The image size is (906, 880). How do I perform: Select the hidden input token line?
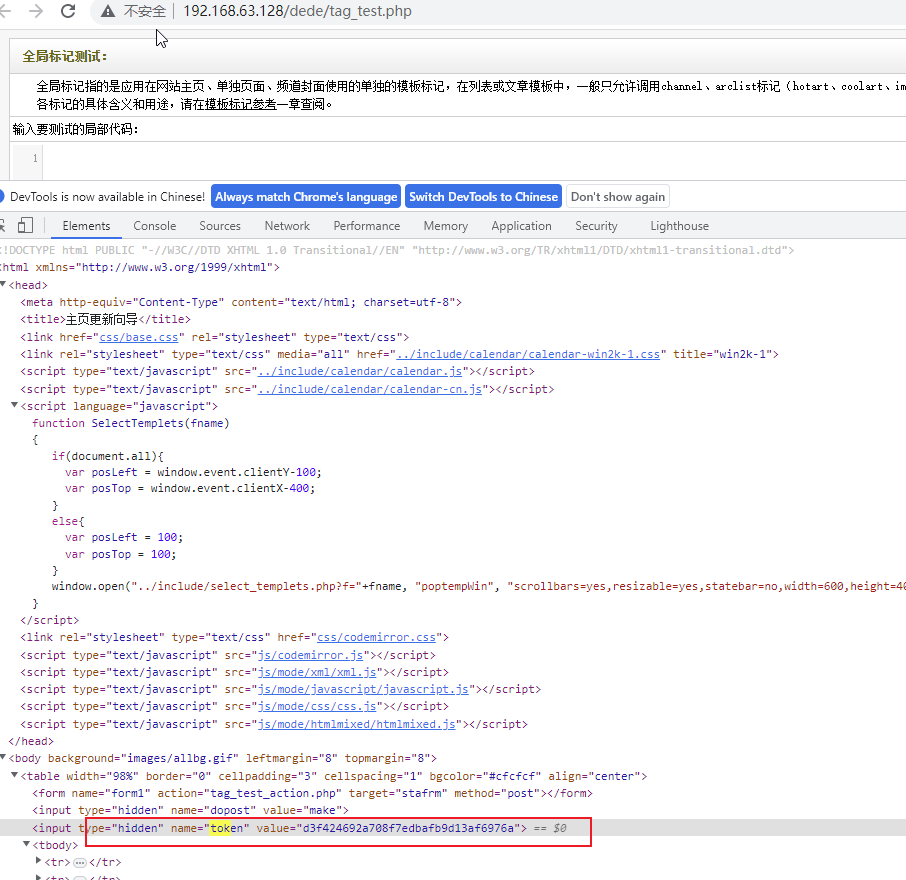(x=453, y=828)
